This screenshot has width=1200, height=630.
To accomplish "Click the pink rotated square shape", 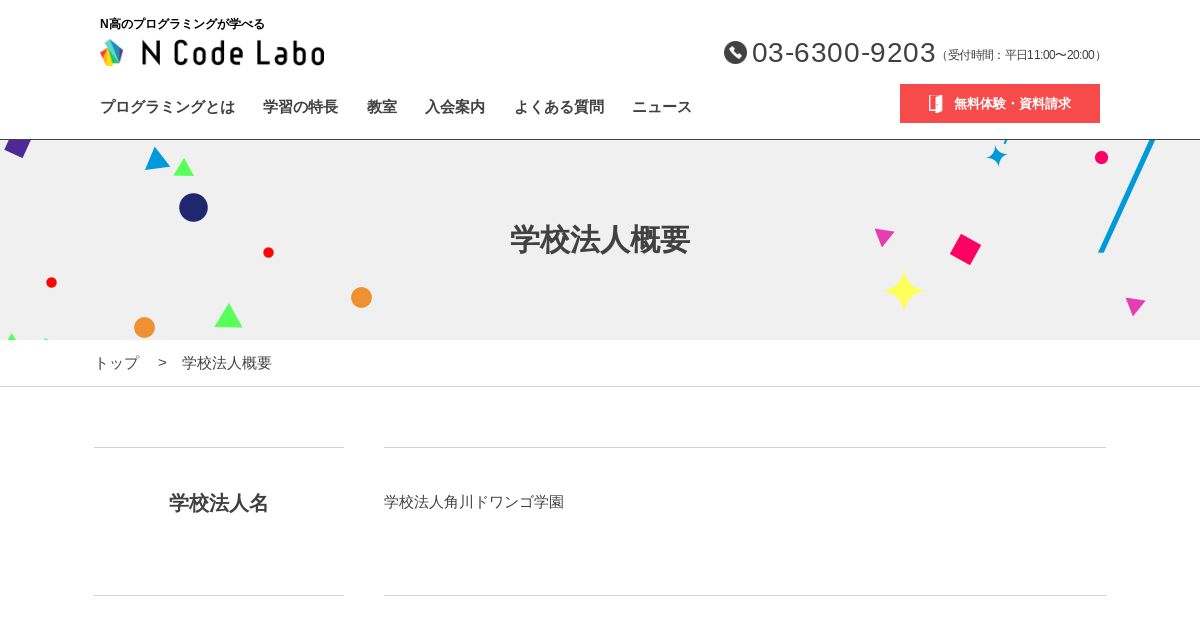I will point(965,249).
